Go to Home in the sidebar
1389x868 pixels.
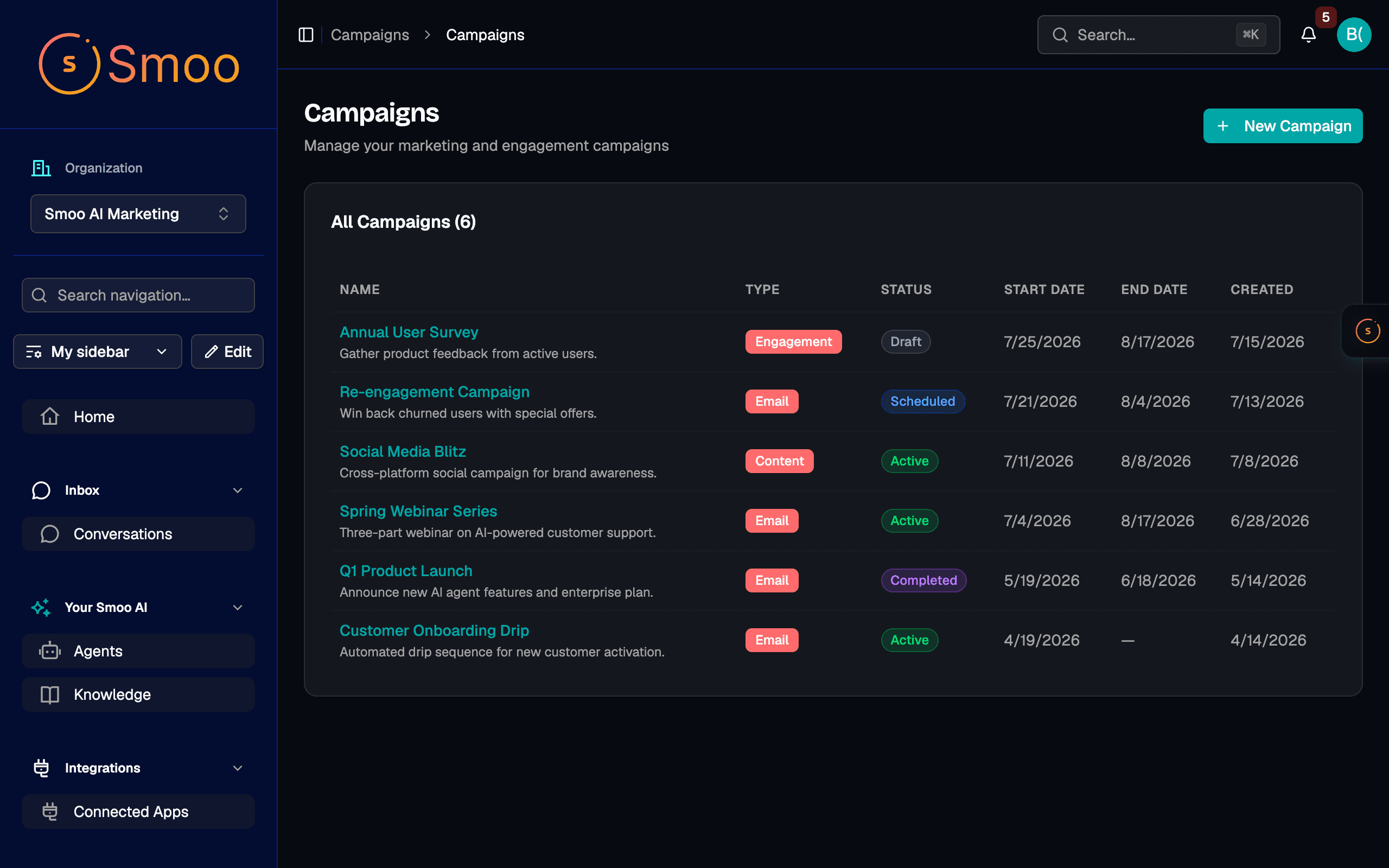[x=138, y=416]
